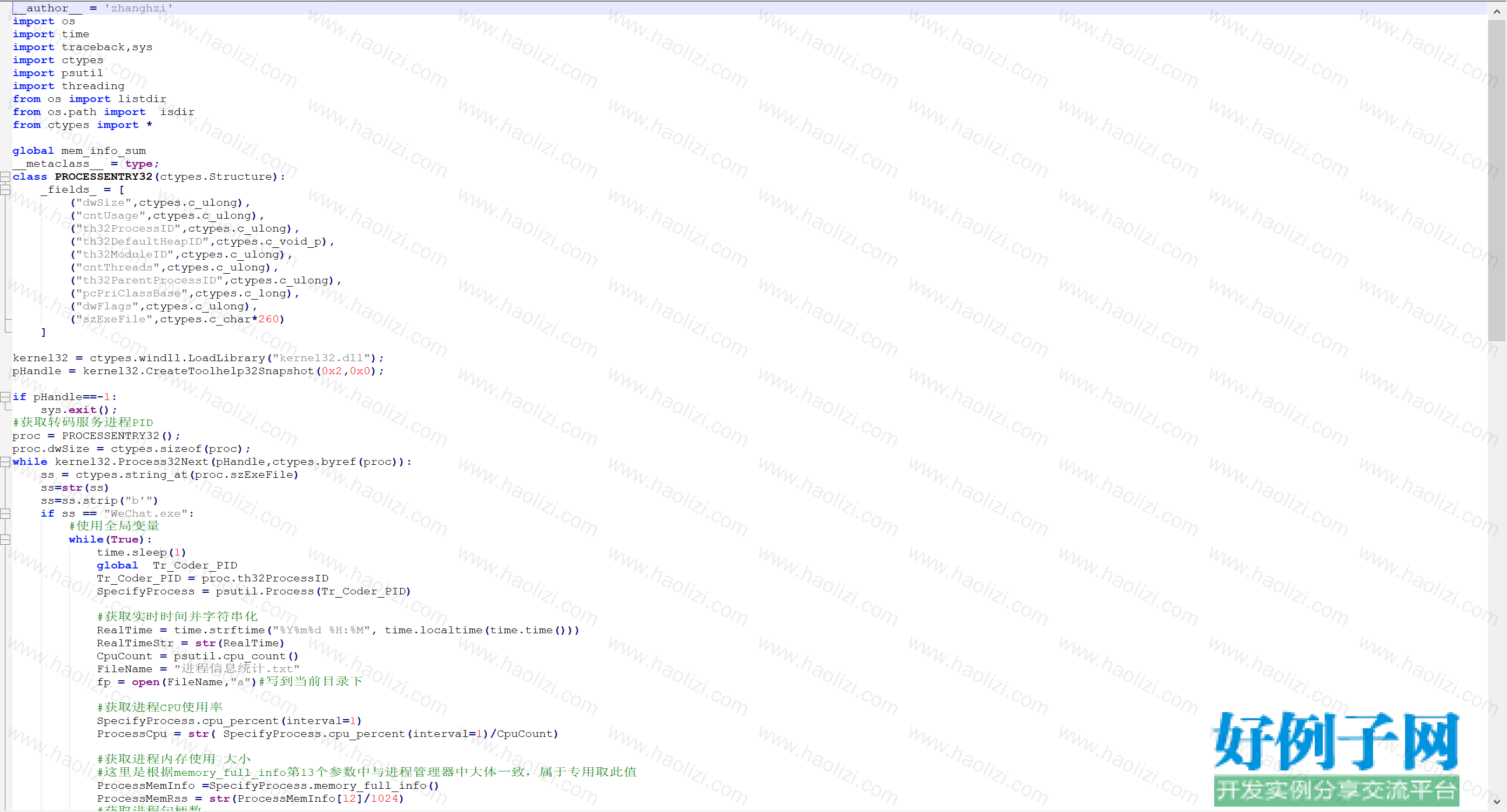Screen dimensions: 1507x812
Task: Collapse the 'if ss == WeChat.exe' fold marker
Action: (x=5, y=514)
